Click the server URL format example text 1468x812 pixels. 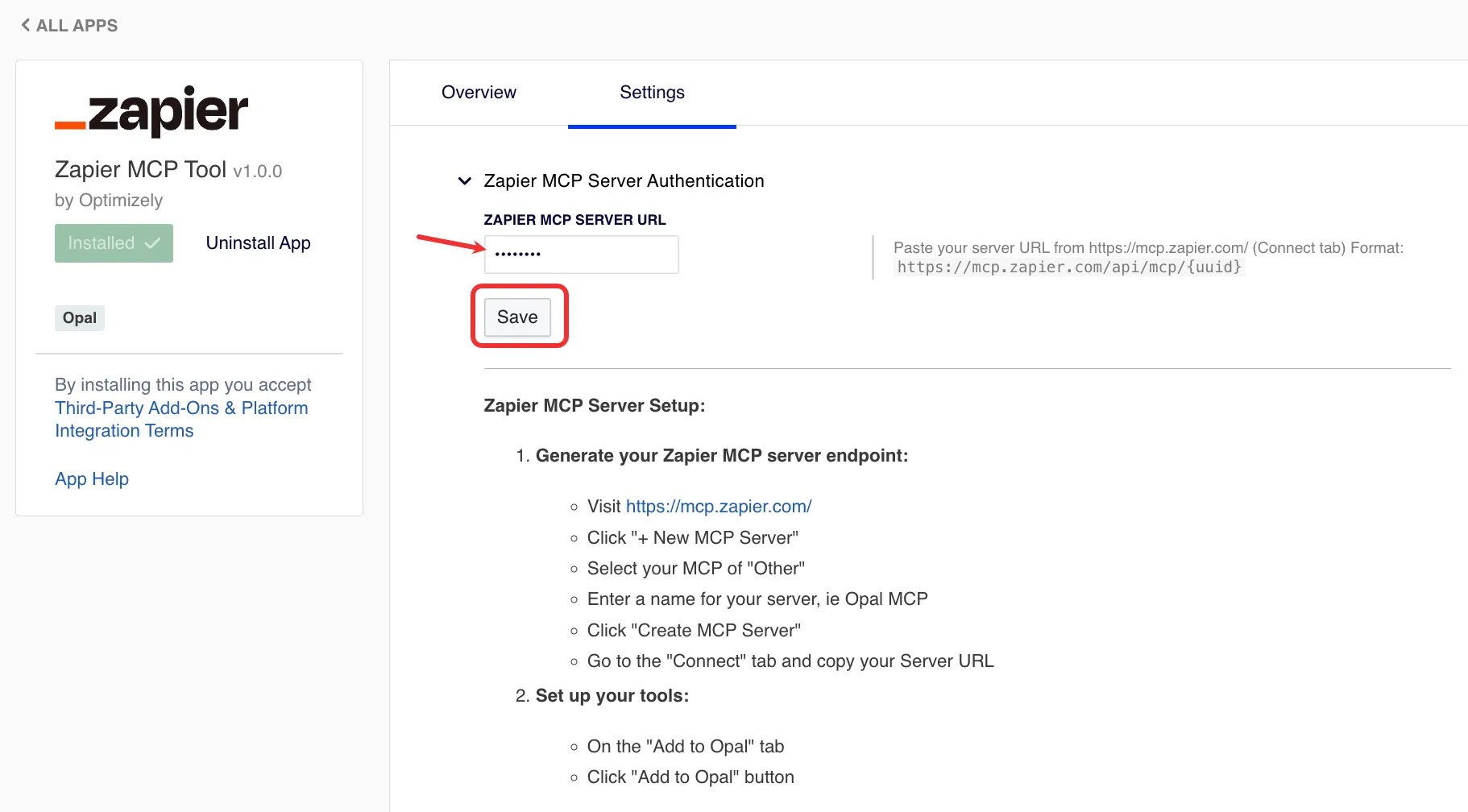pos(1069,267)
